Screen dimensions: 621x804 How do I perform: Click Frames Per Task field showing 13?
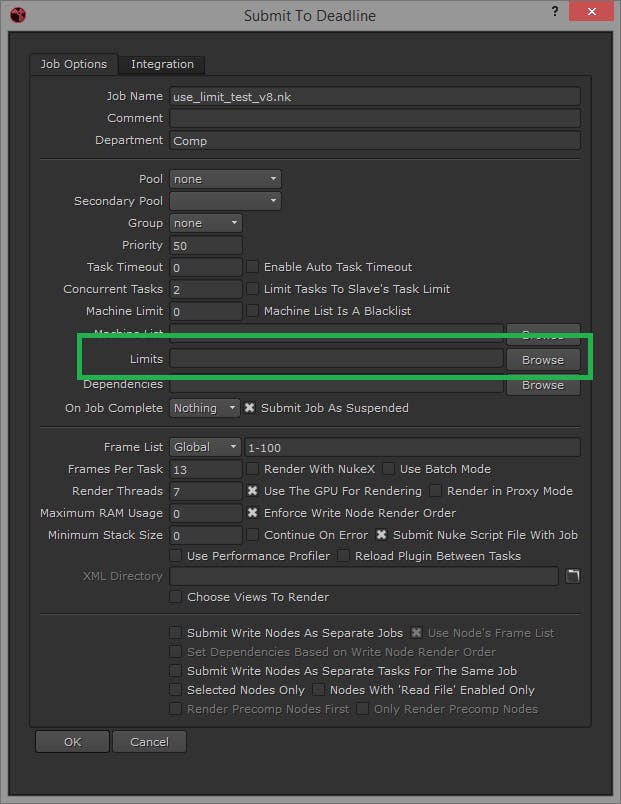pyautogui.click(x=206, y=469)
